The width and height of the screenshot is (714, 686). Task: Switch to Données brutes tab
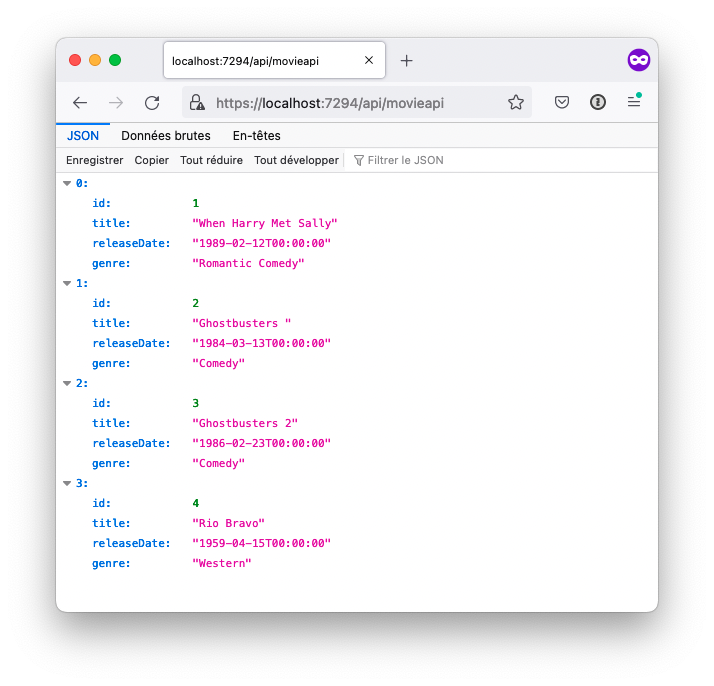click(x=166, y=136)
